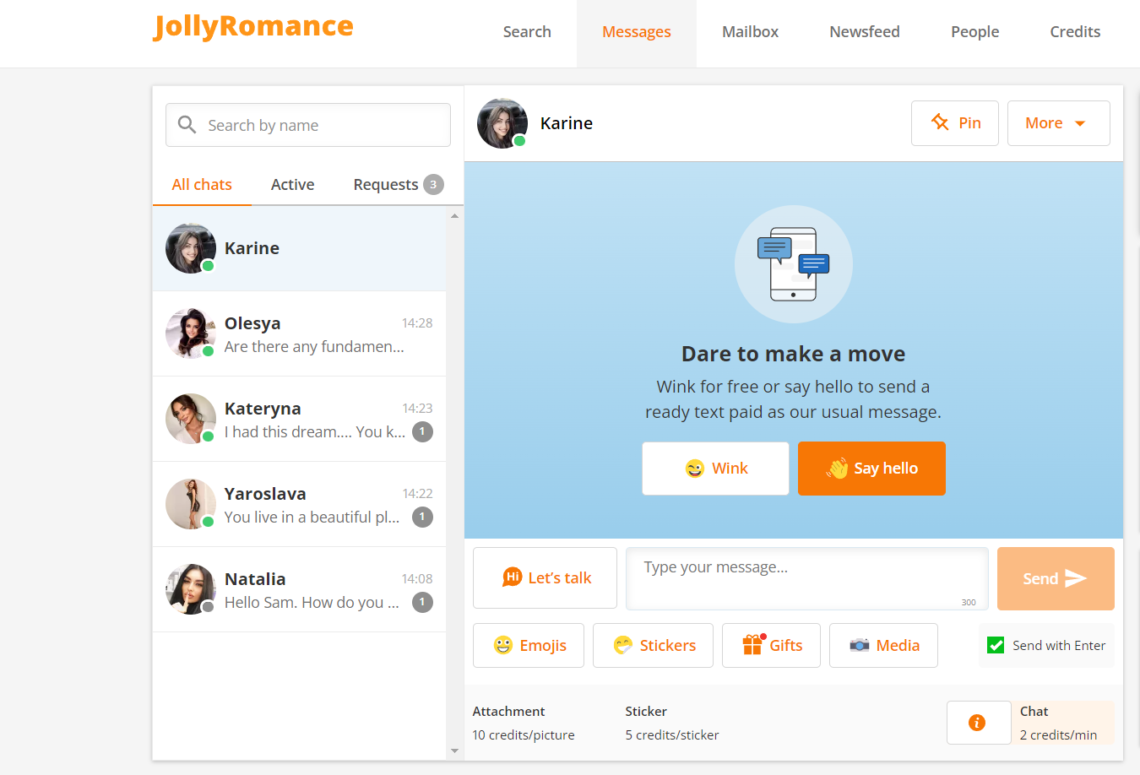Click the Requests count badge 3
The image size is (1140, 775).
[x=433, y=185]
